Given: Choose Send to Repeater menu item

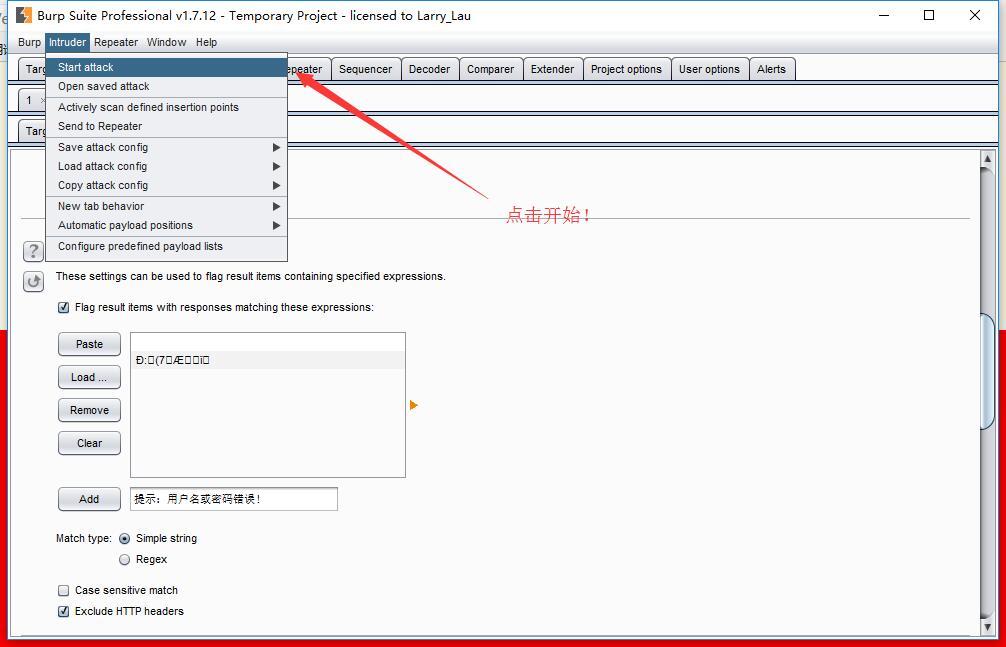Looking at the screenshot, I should 166,126.
